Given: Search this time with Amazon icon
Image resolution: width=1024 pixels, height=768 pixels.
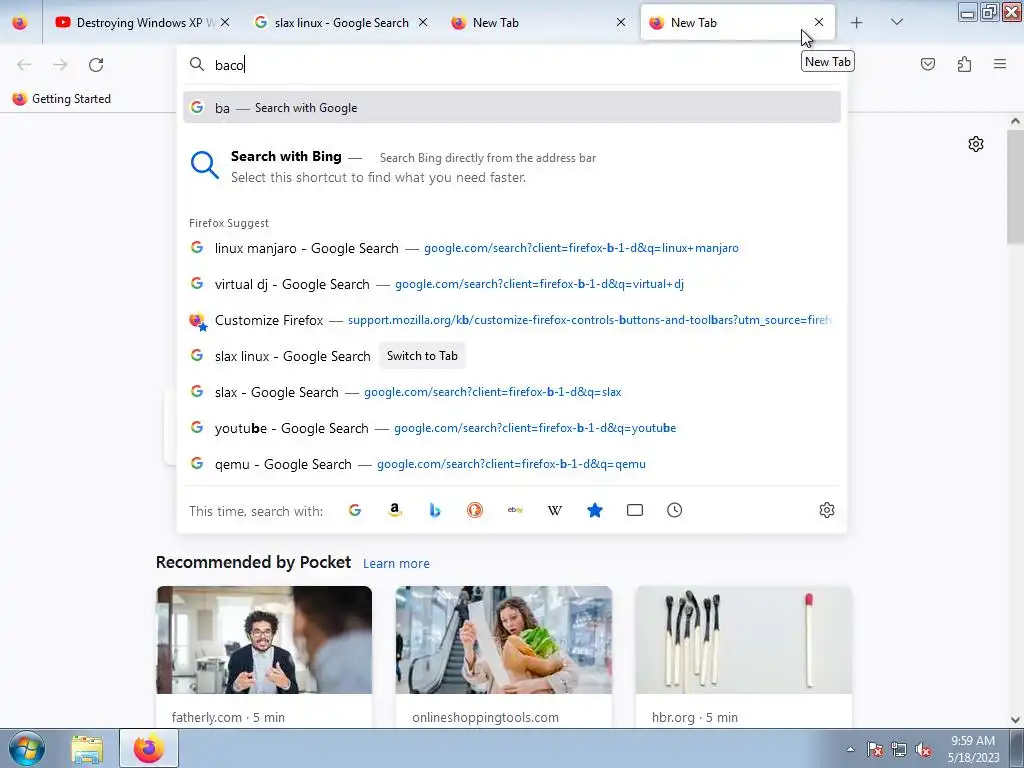Looking at the screenshot, I should 394,510.
